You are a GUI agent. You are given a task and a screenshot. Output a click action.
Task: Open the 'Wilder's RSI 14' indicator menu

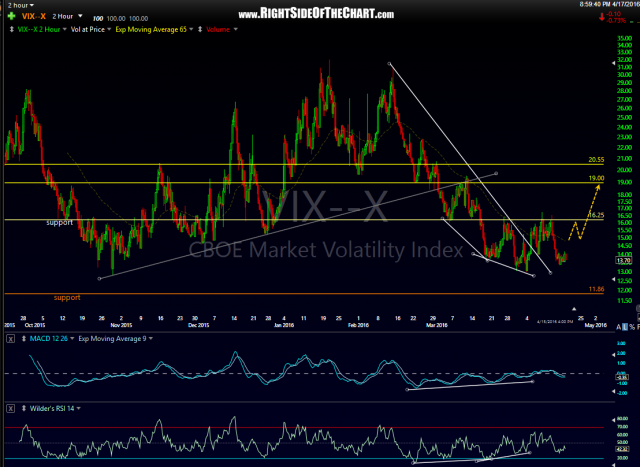tap(55, 408)
